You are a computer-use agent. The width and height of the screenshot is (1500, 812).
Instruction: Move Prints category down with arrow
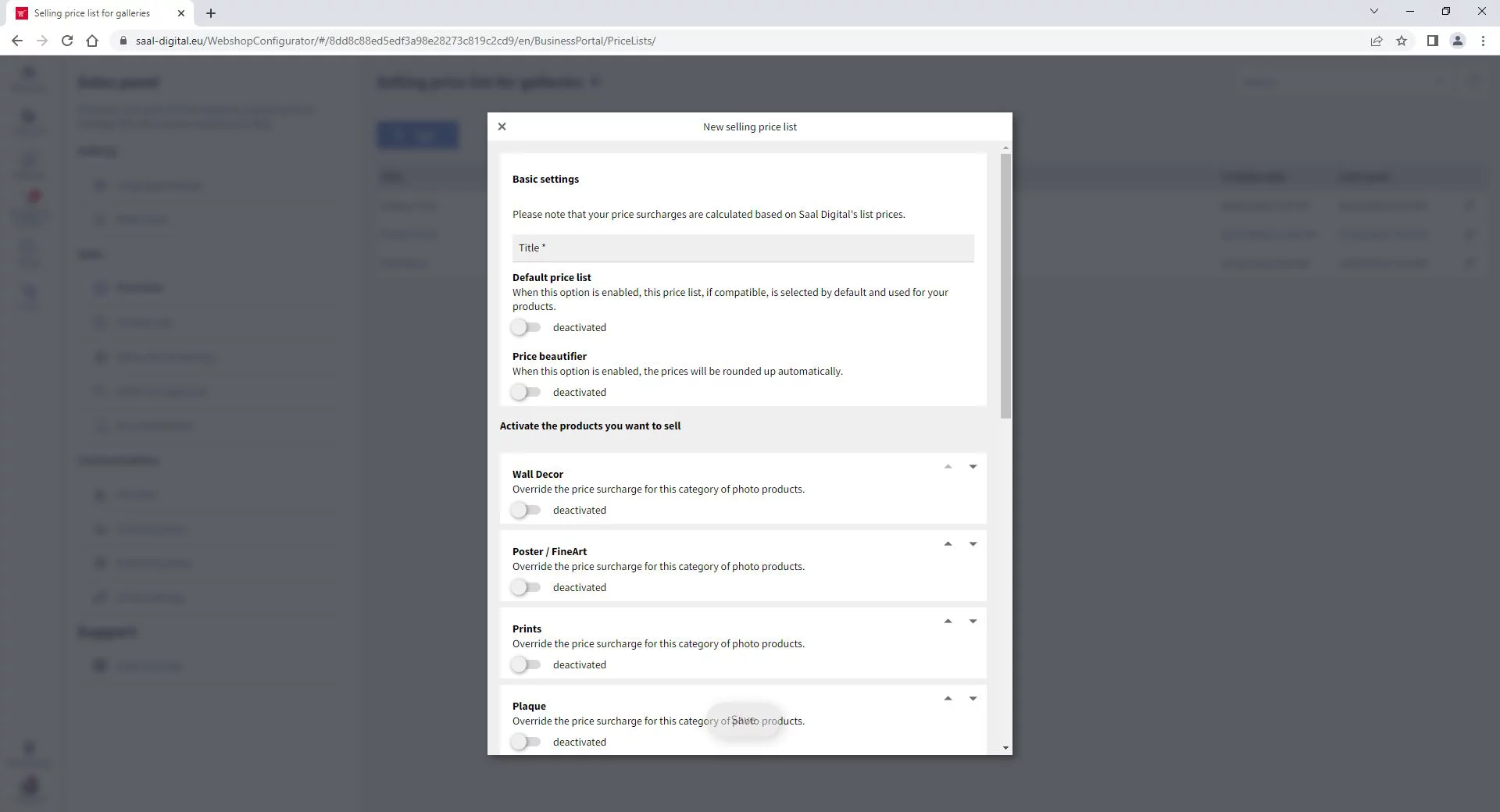coord(973,621)
